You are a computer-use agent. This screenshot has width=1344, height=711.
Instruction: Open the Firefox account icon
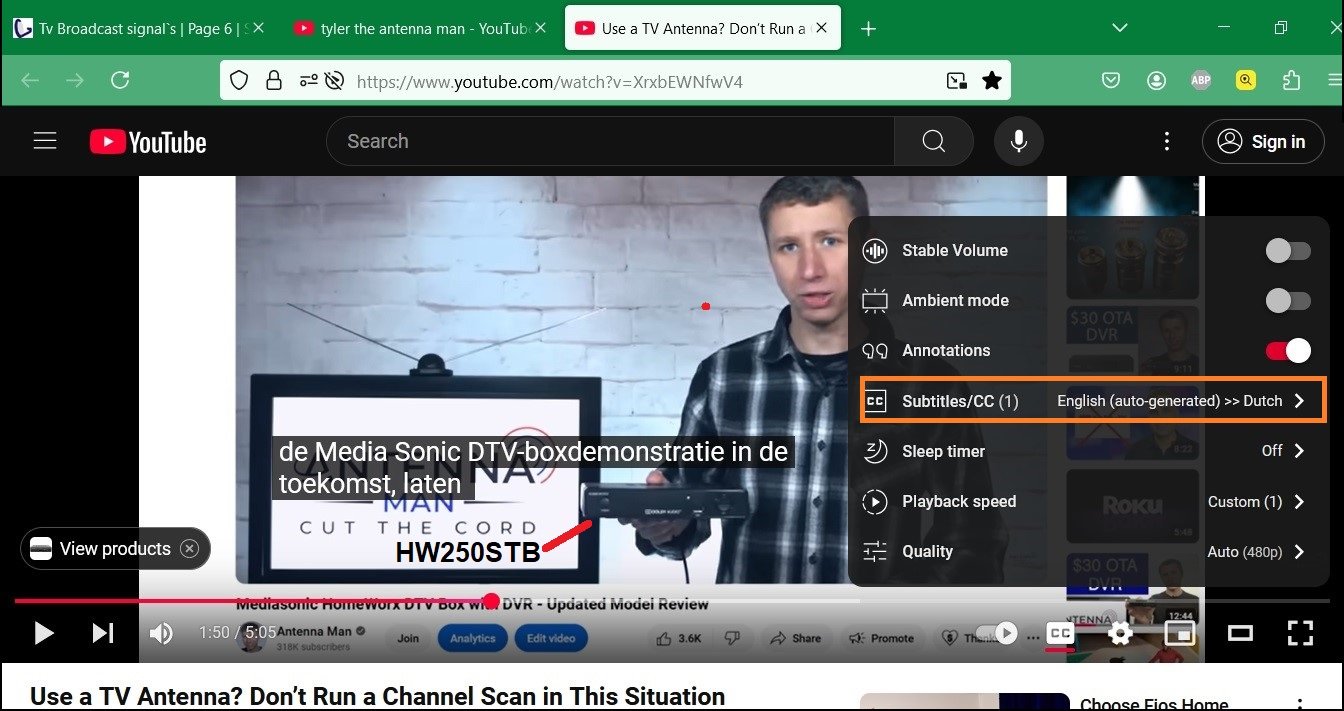point(1156,81)
